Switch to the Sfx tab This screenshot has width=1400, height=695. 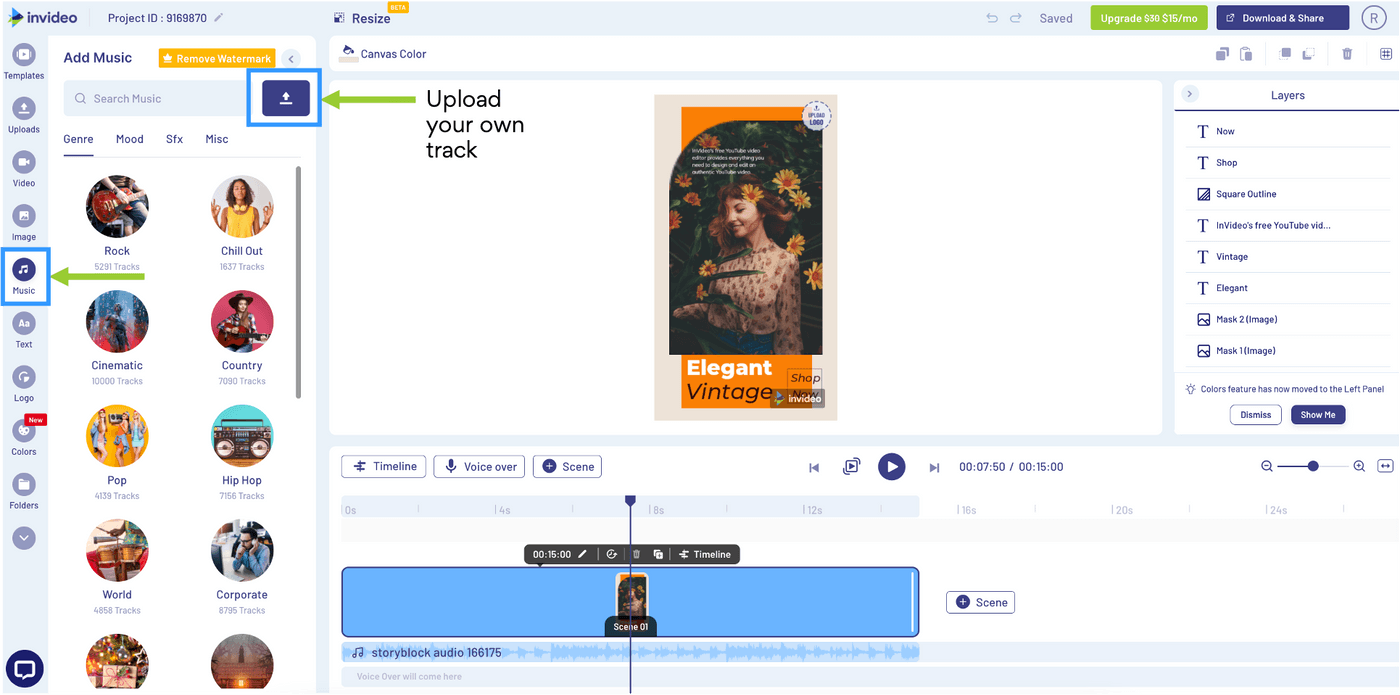pos(174,139)
